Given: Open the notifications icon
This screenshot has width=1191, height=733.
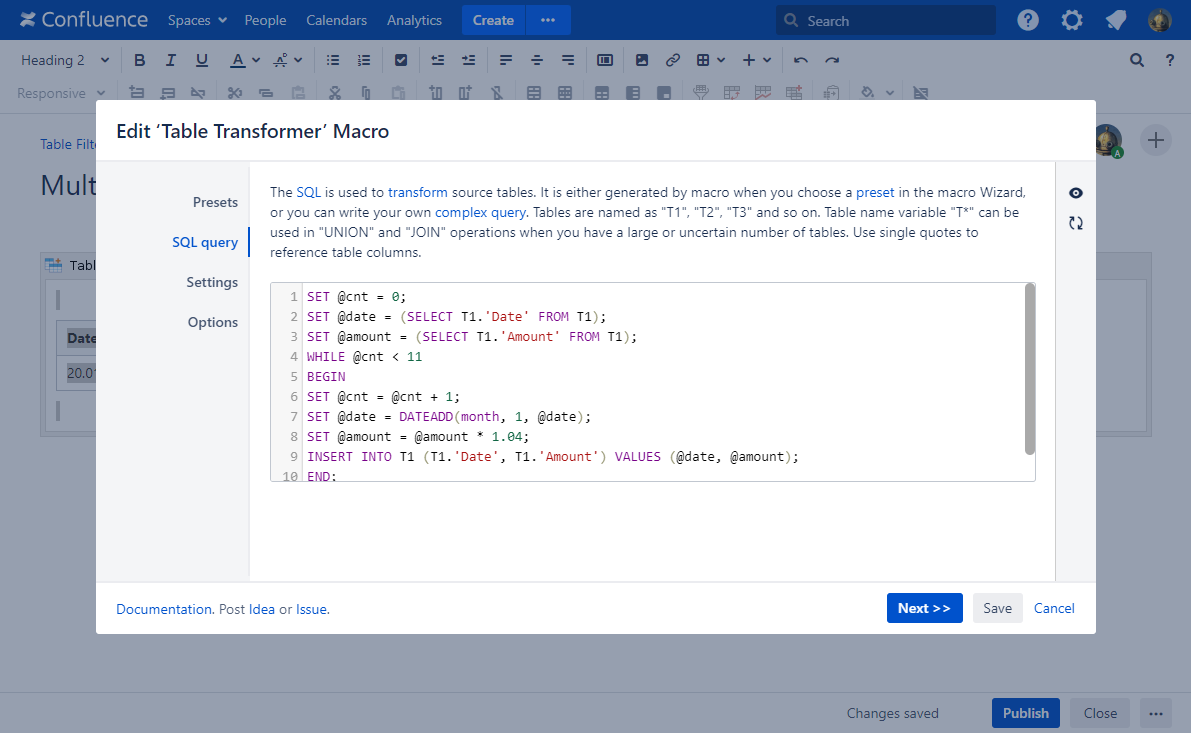Looking at the screenshot, I should 1116,21.
